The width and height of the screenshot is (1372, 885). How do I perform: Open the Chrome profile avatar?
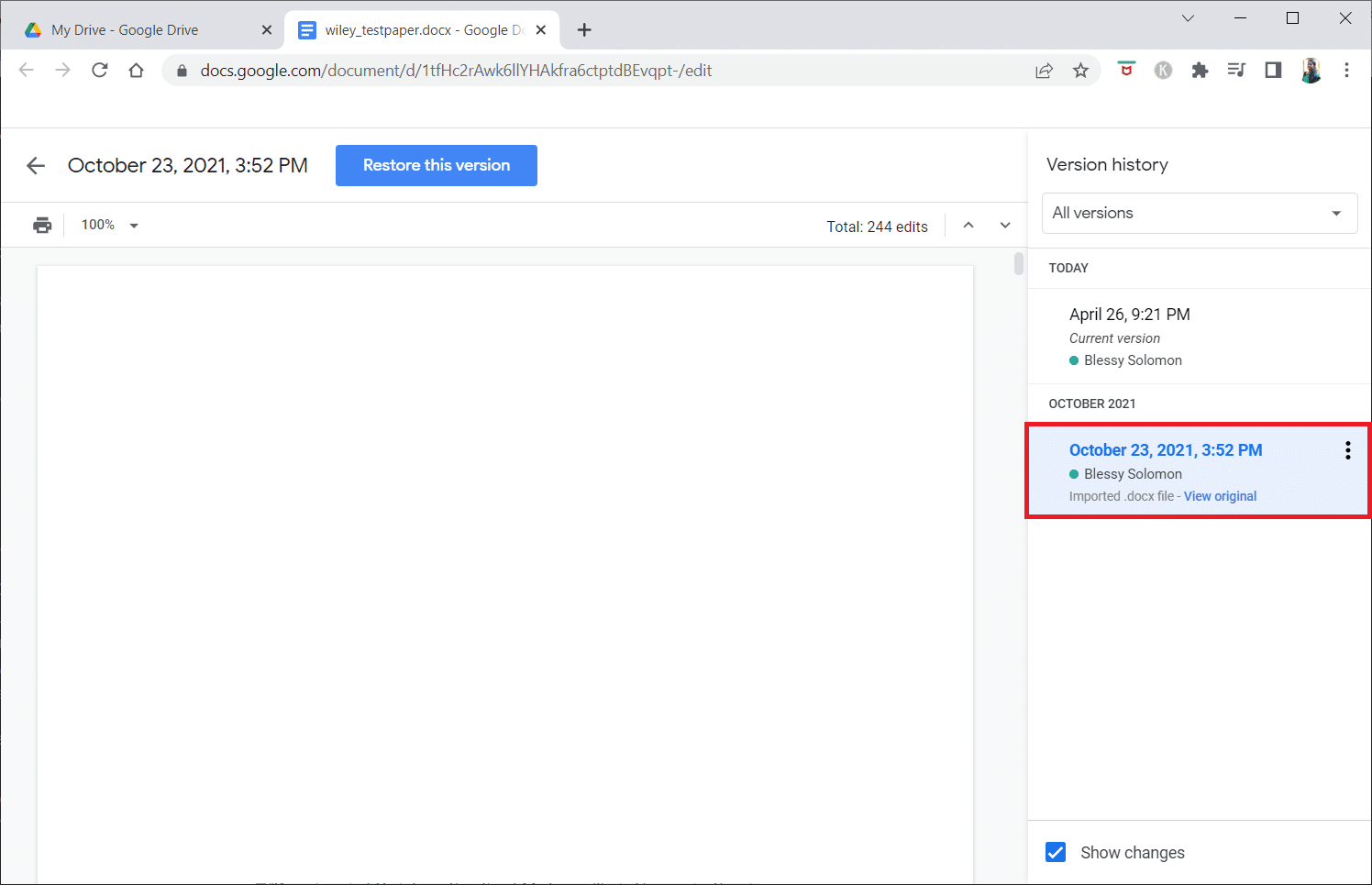point(1311,71)
